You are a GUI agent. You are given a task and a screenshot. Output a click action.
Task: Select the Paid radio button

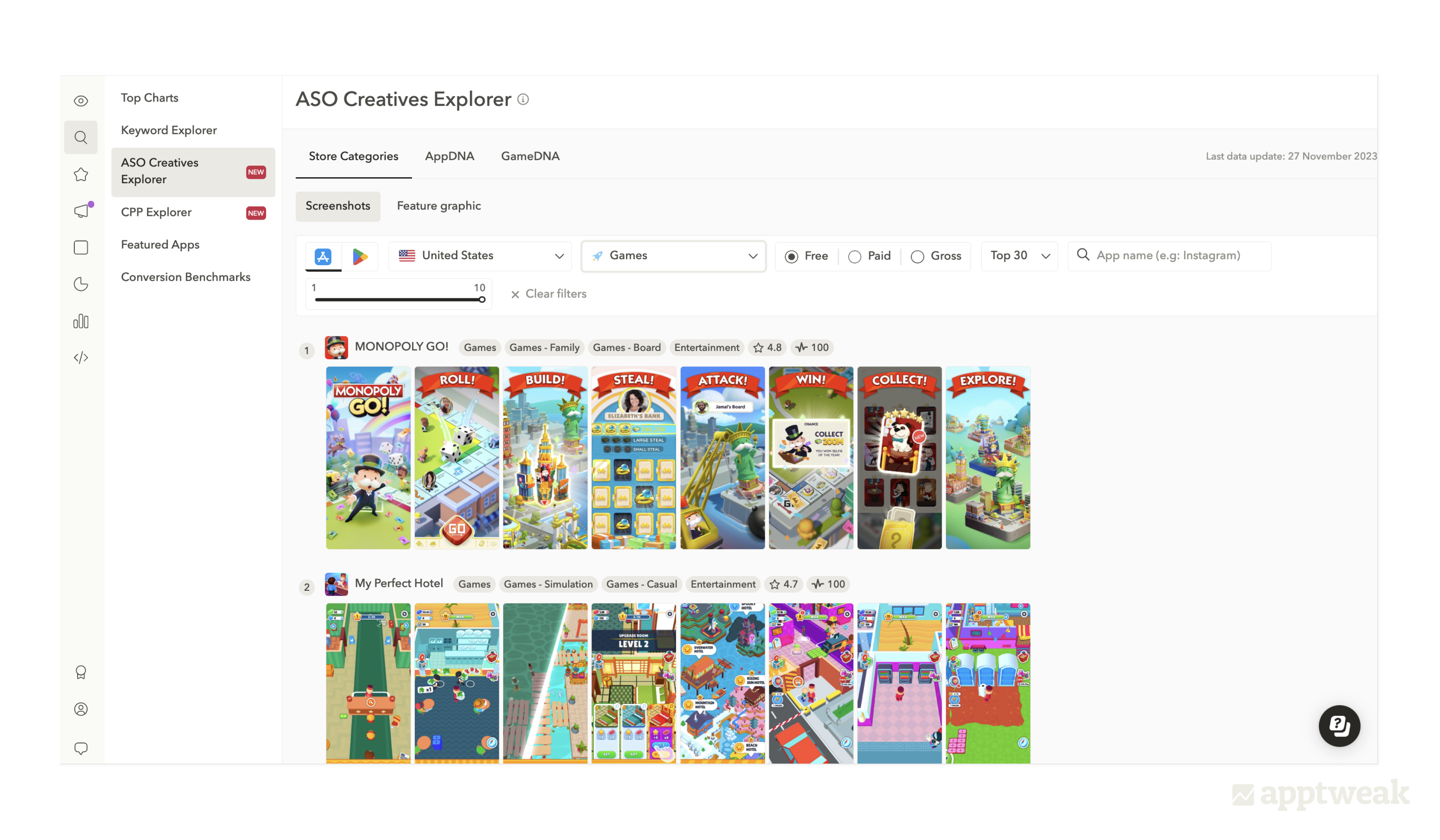tap(854, 256)
